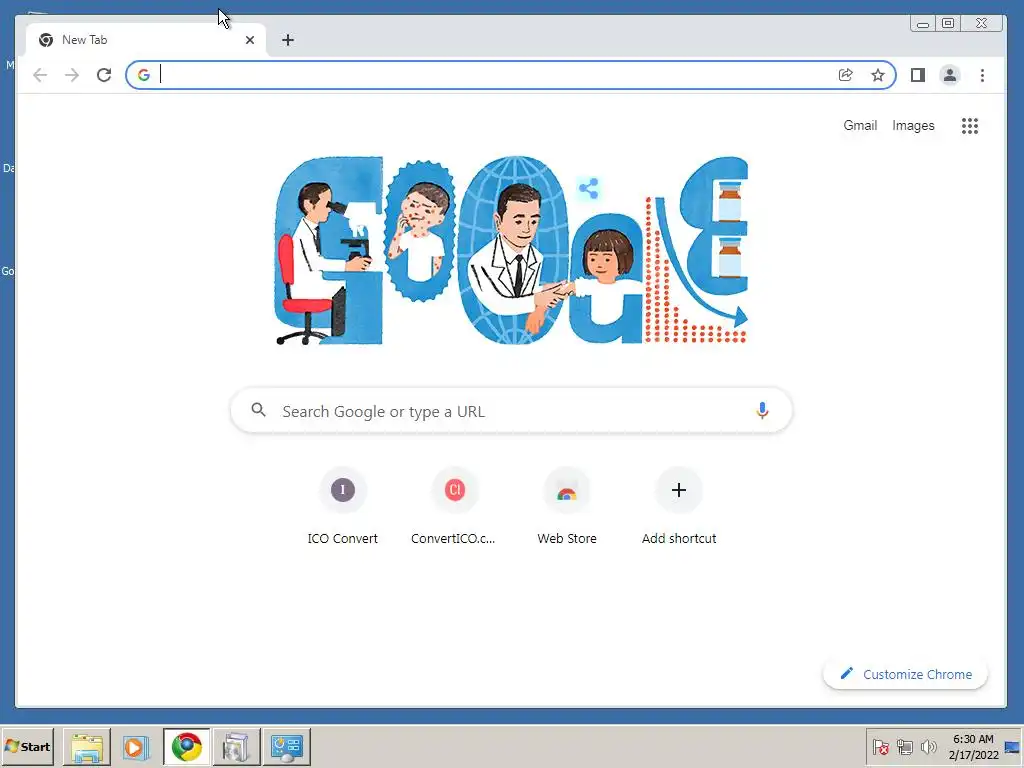
Task: Focus the Search Google or type a URL box
Action: point(511,410)
